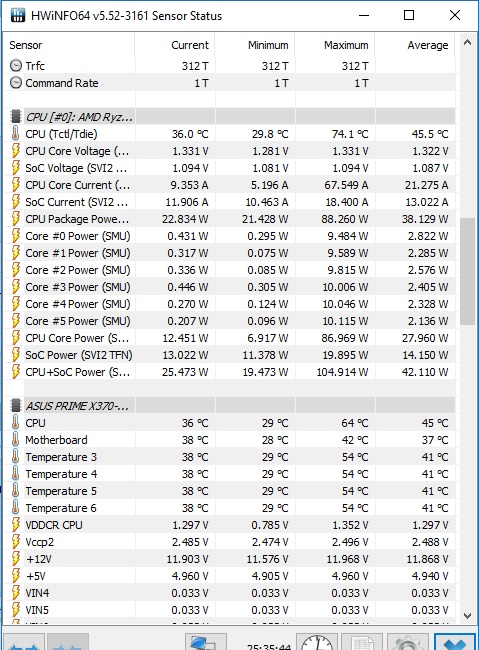Image resolution: width=479 pixels, height=650 pixels.
Task: Click the lightning icon beside +12V
Action: point(16,559)
